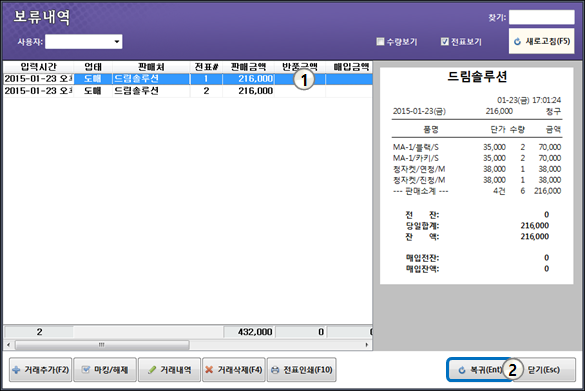Click the 당일합계 label in receipt
This screenshot has width=585, height=391.
tap(422, 225)
